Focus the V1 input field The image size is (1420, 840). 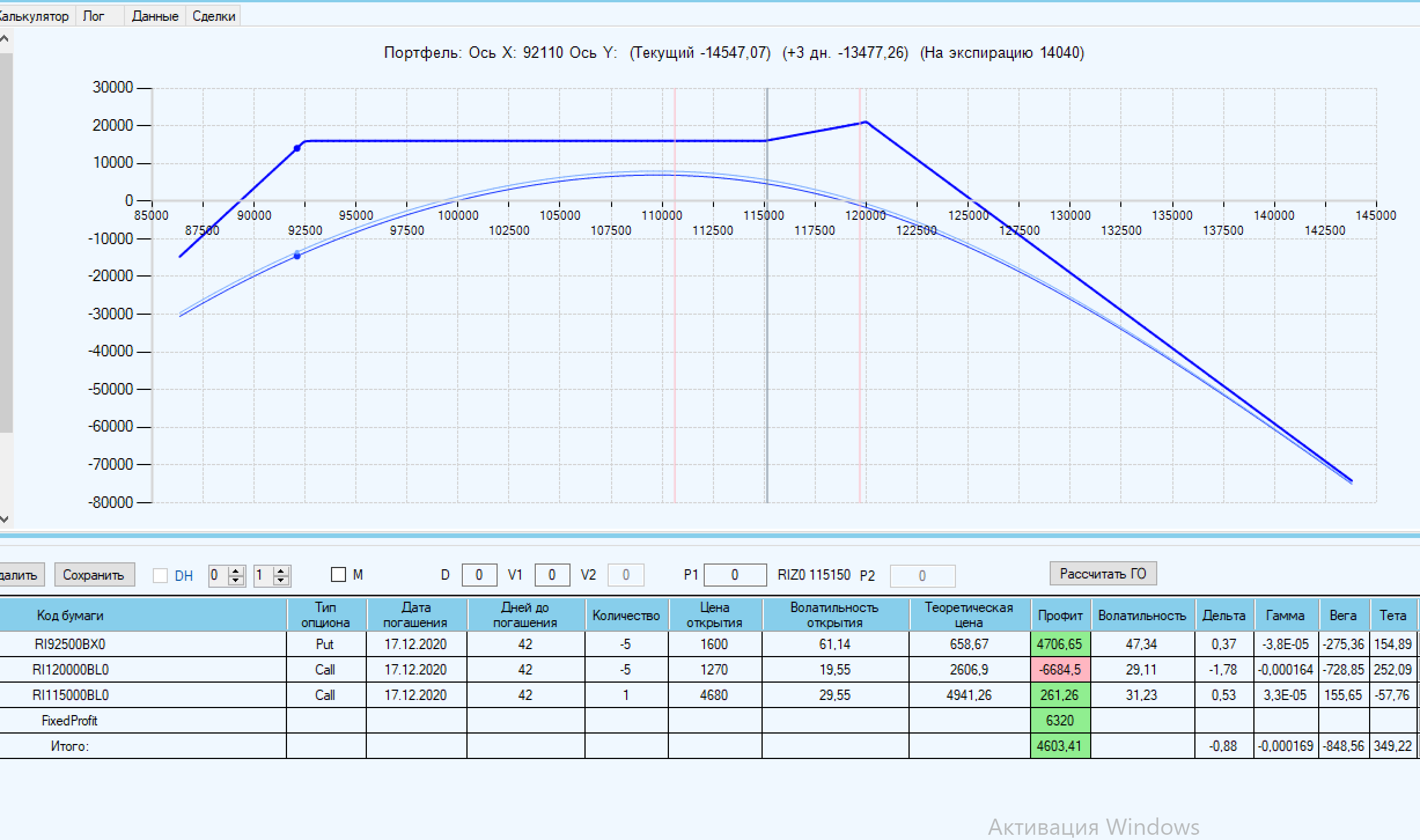coord(551,575)
